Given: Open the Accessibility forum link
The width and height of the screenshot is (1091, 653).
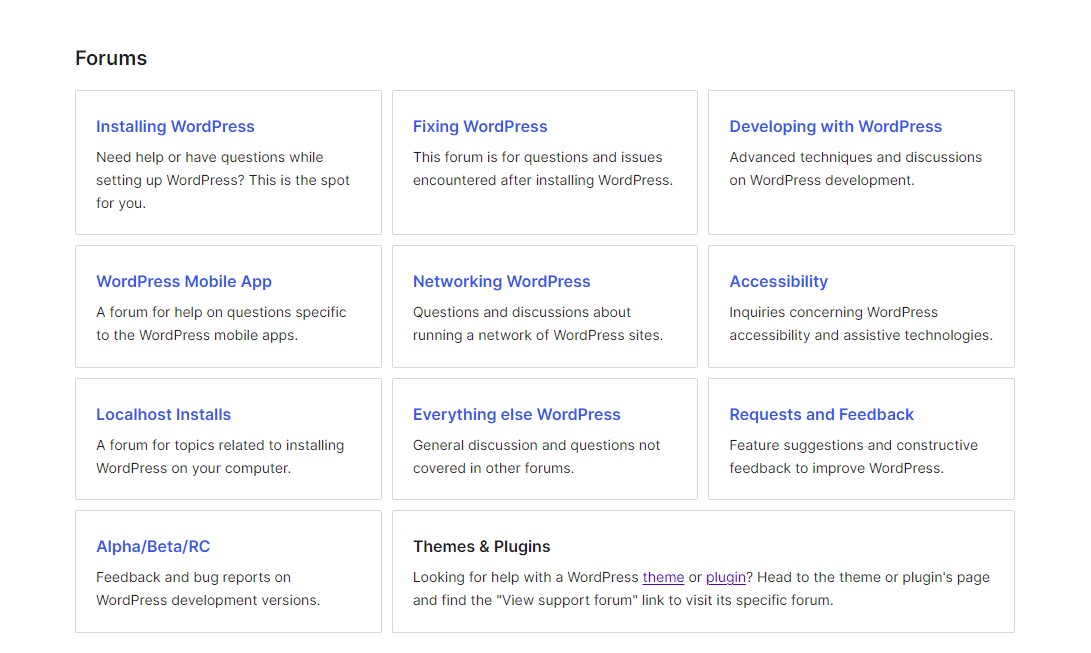Looking at the screenshot, I should coord(779,282).
